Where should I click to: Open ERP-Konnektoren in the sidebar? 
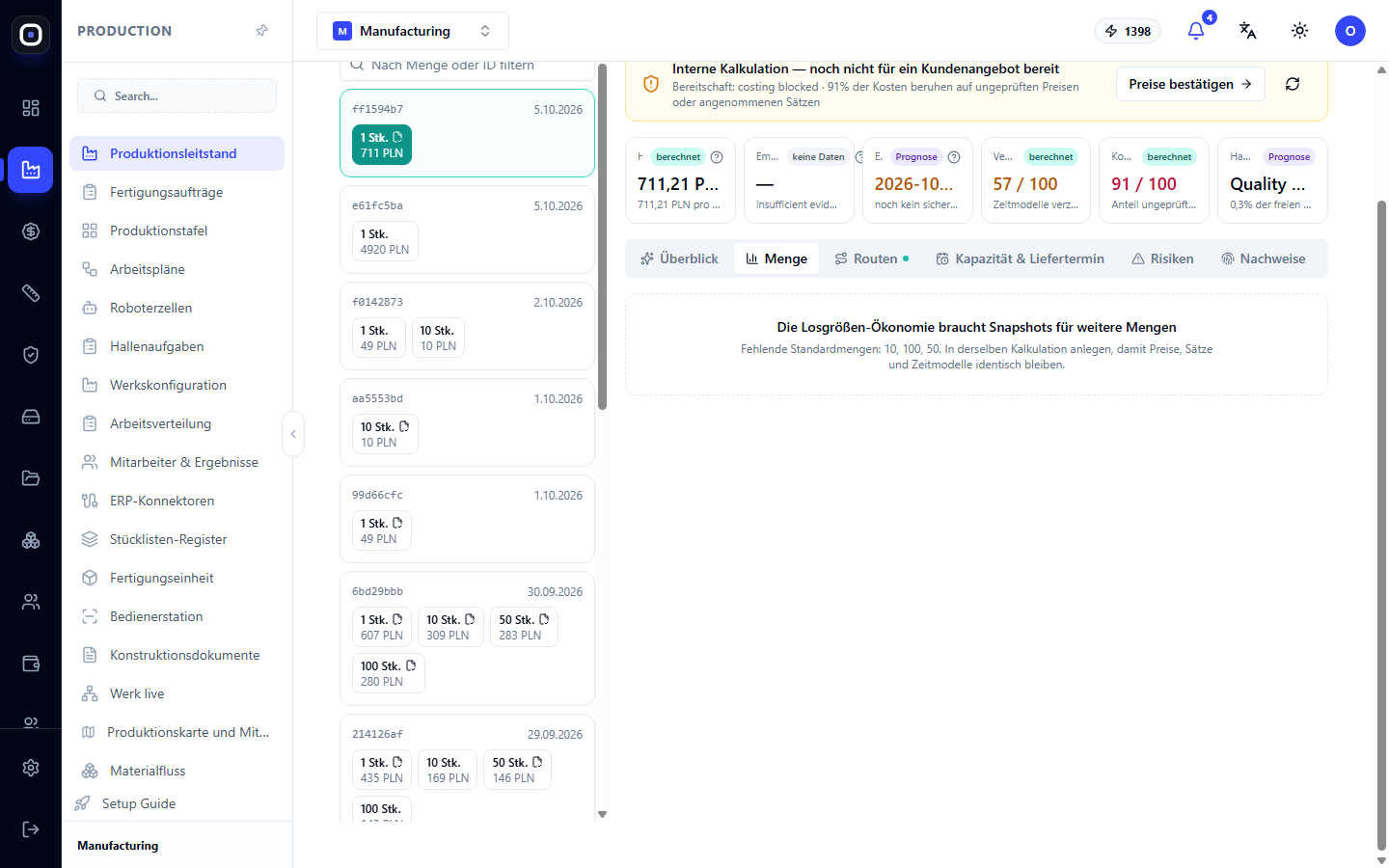pyautogui.click(x=177, y=501)
